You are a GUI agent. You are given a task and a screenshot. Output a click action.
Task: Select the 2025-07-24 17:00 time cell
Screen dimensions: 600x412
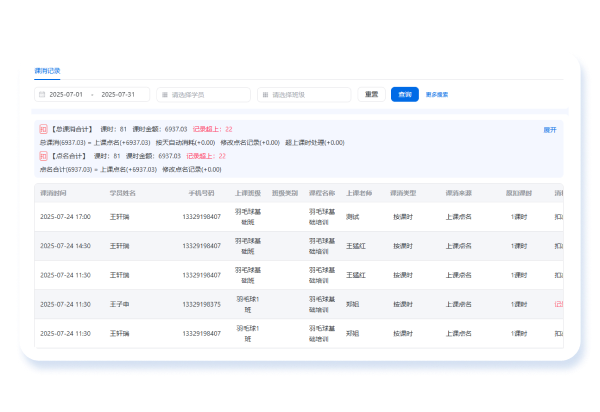tap(65, 217)
